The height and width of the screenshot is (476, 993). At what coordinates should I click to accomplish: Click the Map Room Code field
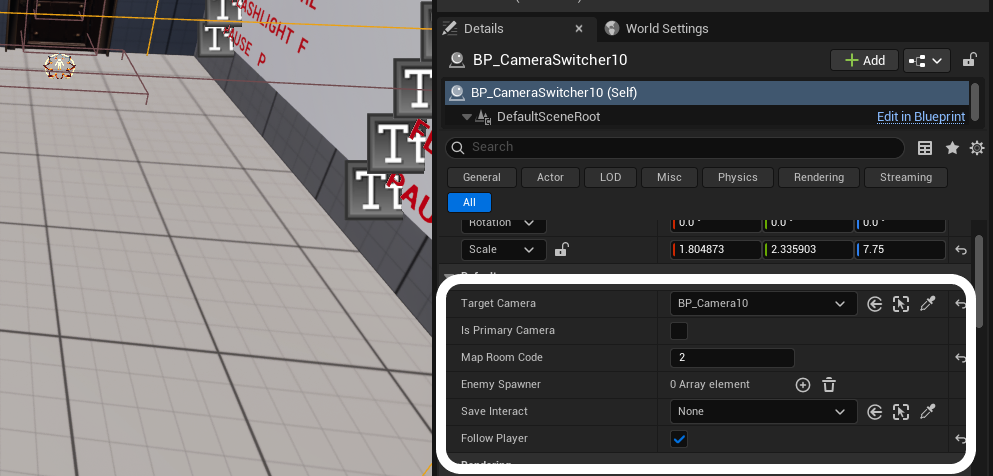pyautogui.click(x=732, y=358)
